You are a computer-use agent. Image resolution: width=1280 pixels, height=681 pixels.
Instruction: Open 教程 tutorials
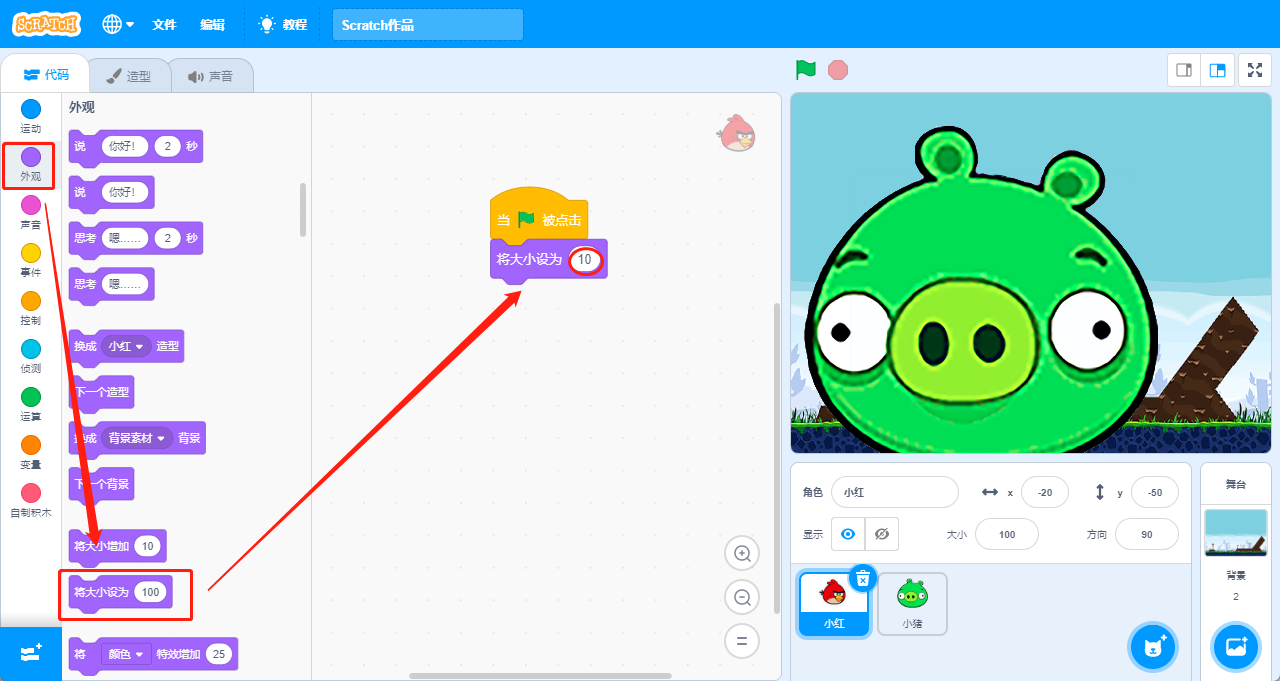(x=282, y=25)
